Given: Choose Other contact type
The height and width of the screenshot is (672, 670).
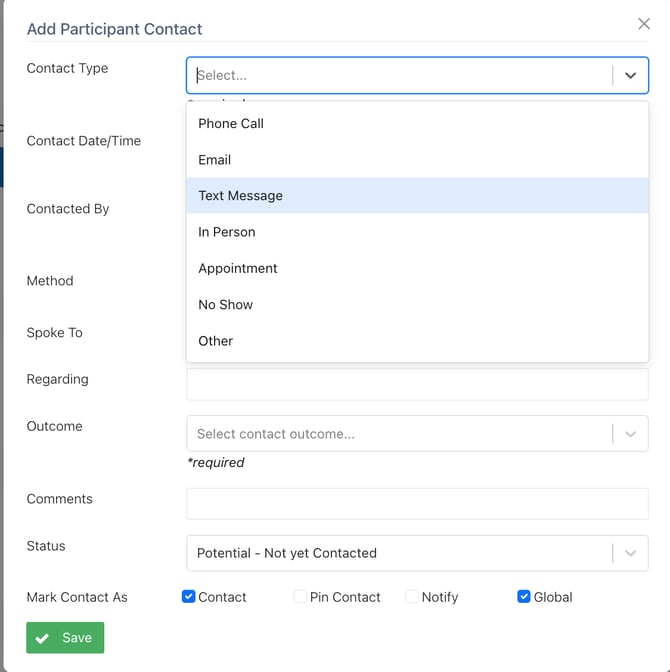Looking at the screenshot, I should point(216,341).
